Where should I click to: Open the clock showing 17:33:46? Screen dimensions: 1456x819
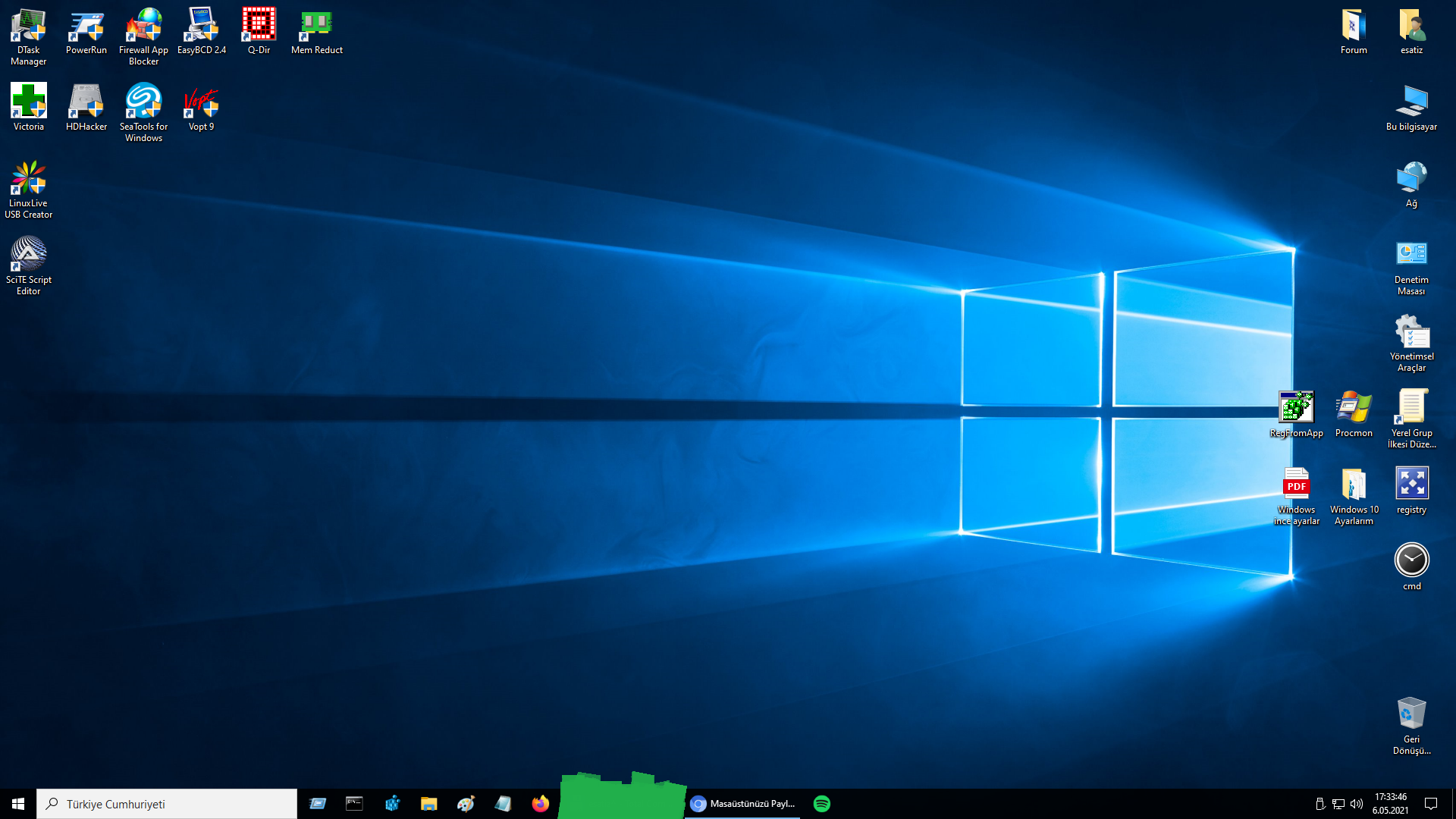tap(1390, 804)
